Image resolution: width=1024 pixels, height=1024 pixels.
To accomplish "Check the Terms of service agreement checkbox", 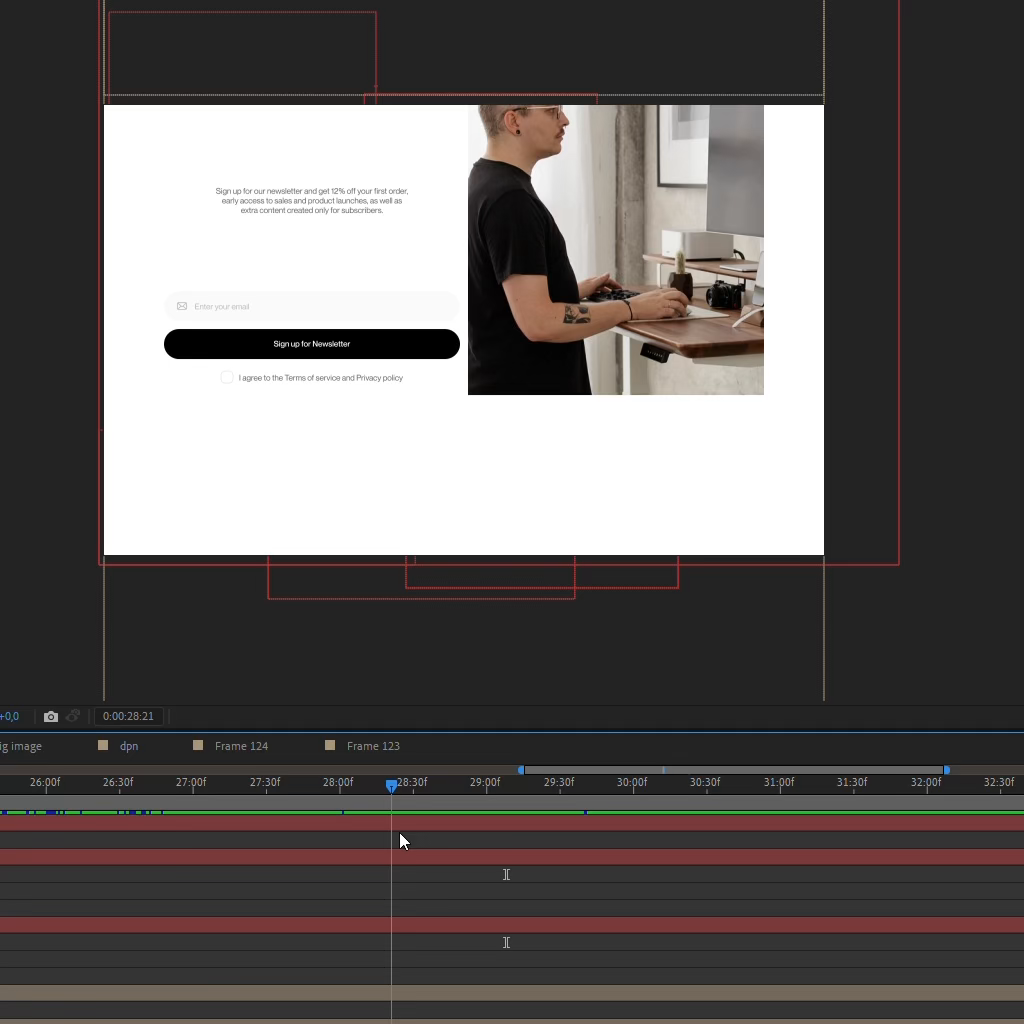I will click(x=227, y=377).
